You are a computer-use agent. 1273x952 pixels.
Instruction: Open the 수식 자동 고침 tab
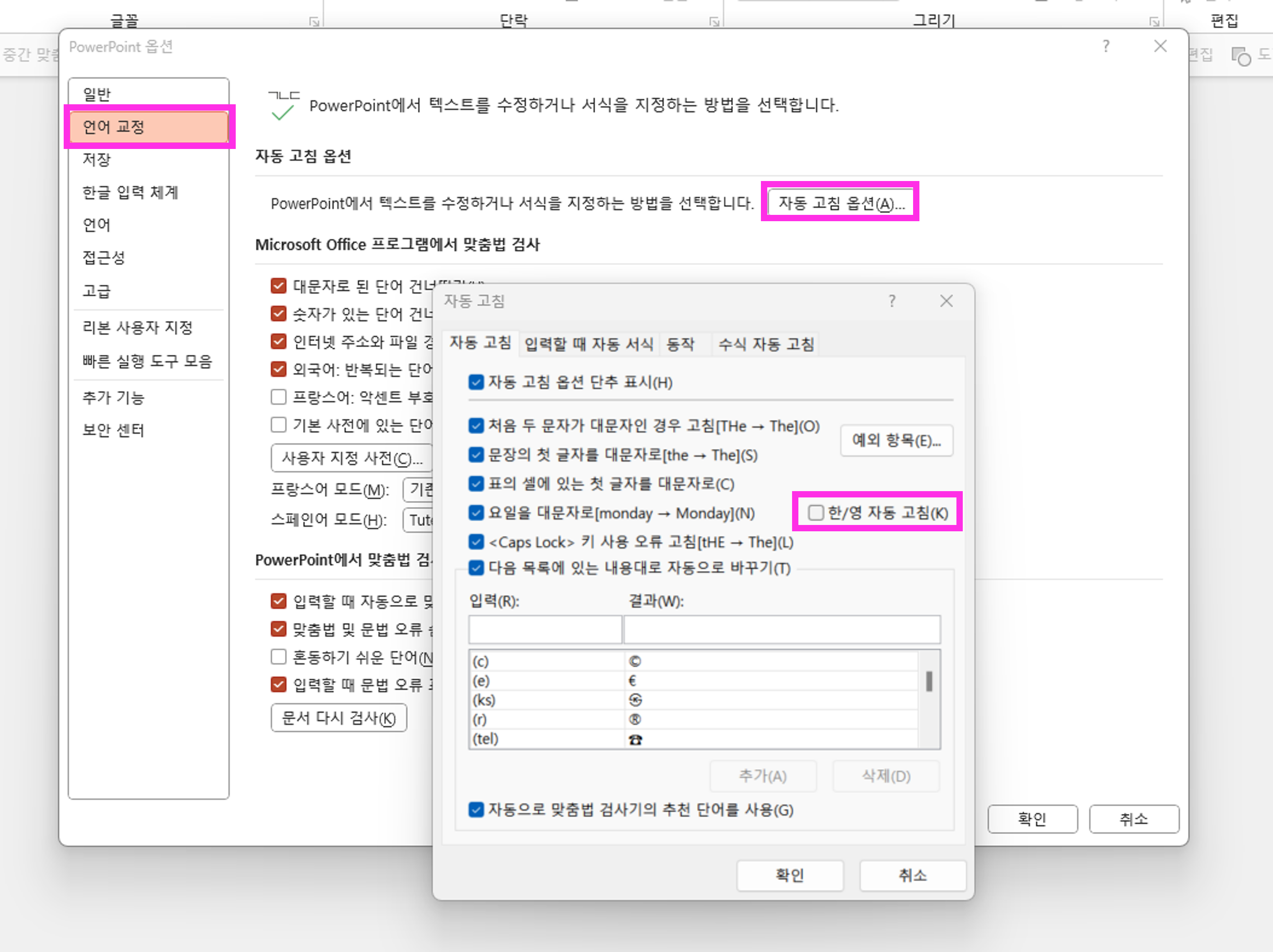(766, 344)
